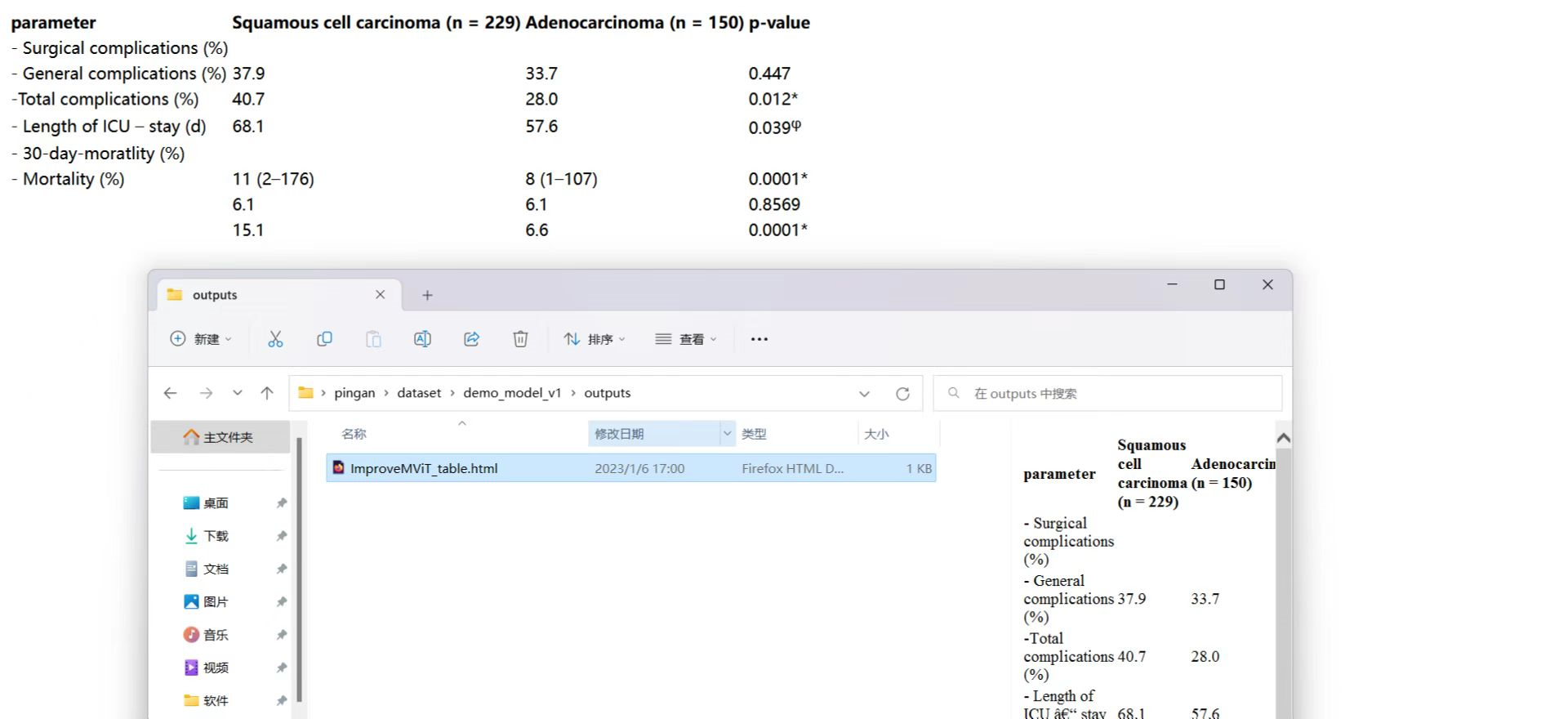Click p-value 0.447 in the background table
This screenshot has height=719, width=1568.
click(769, 74)
